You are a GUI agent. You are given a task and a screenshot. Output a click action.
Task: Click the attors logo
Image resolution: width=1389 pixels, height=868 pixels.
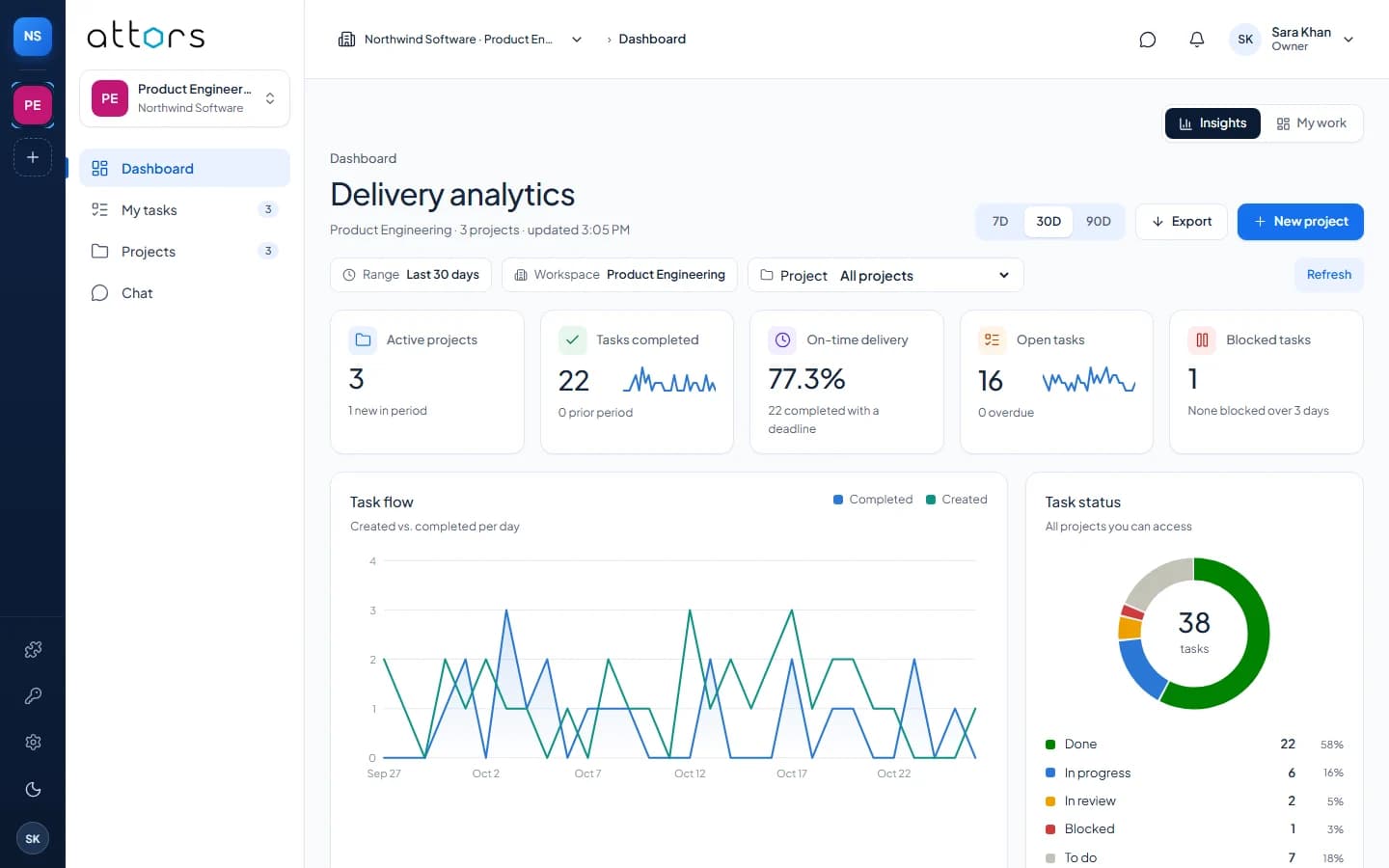[146, 37]
